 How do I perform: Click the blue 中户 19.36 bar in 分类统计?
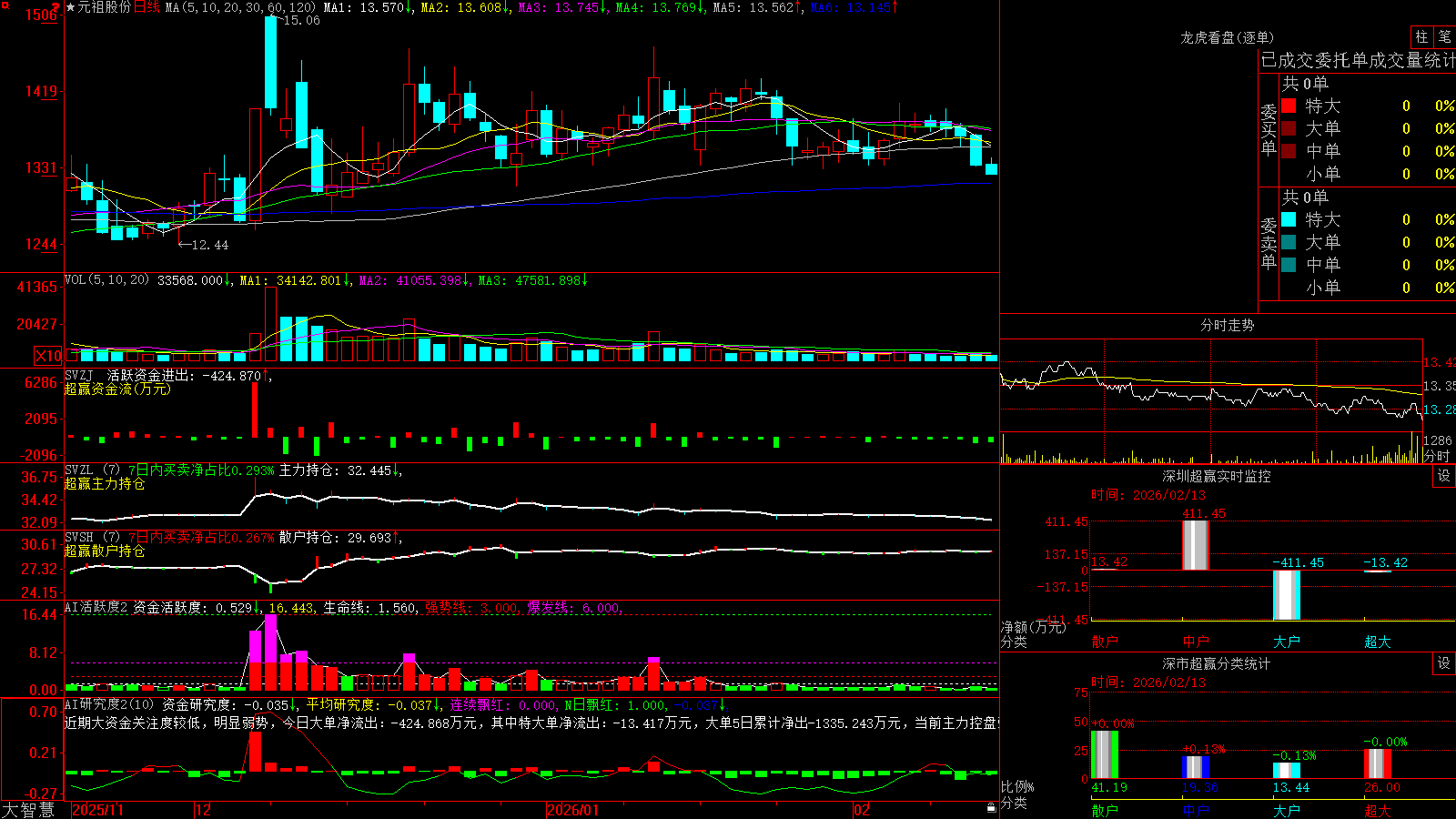click(1196, 767)
